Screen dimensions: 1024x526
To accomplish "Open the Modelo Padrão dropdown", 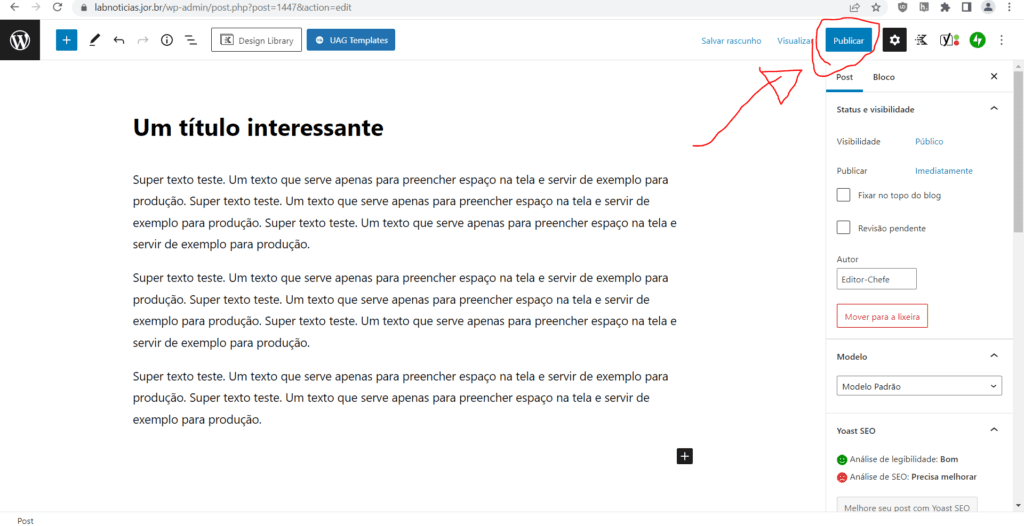I will [919, 386].
